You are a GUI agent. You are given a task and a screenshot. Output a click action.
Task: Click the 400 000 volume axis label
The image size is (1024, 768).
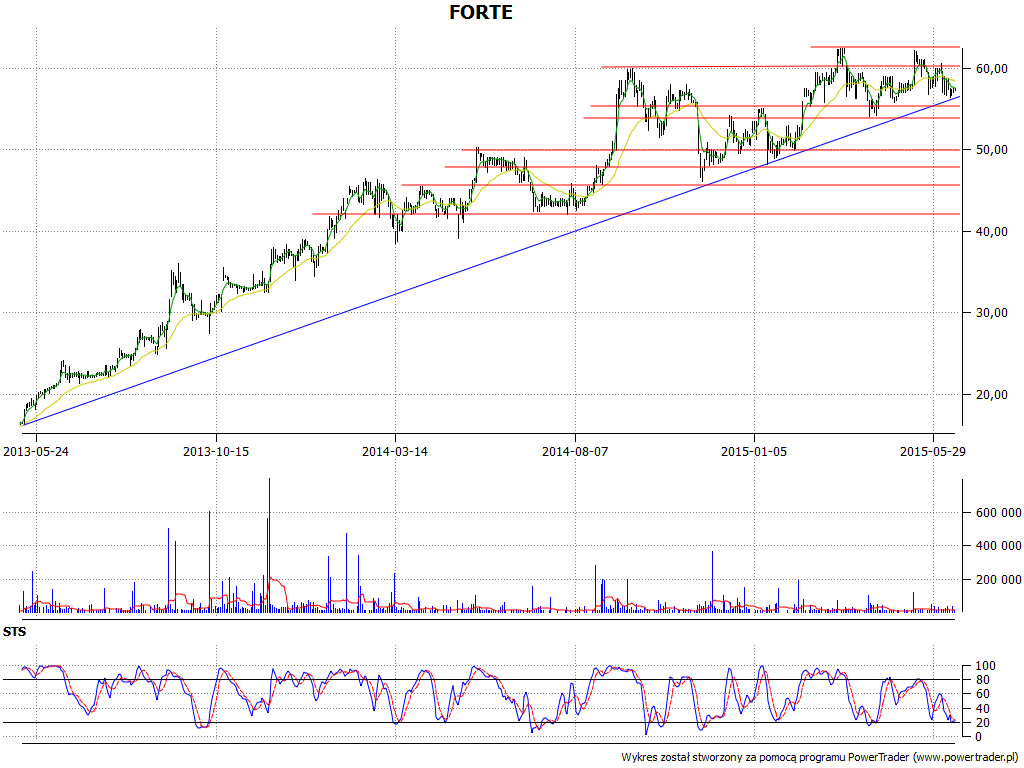pyautogui.click(x=1000, y=545)
